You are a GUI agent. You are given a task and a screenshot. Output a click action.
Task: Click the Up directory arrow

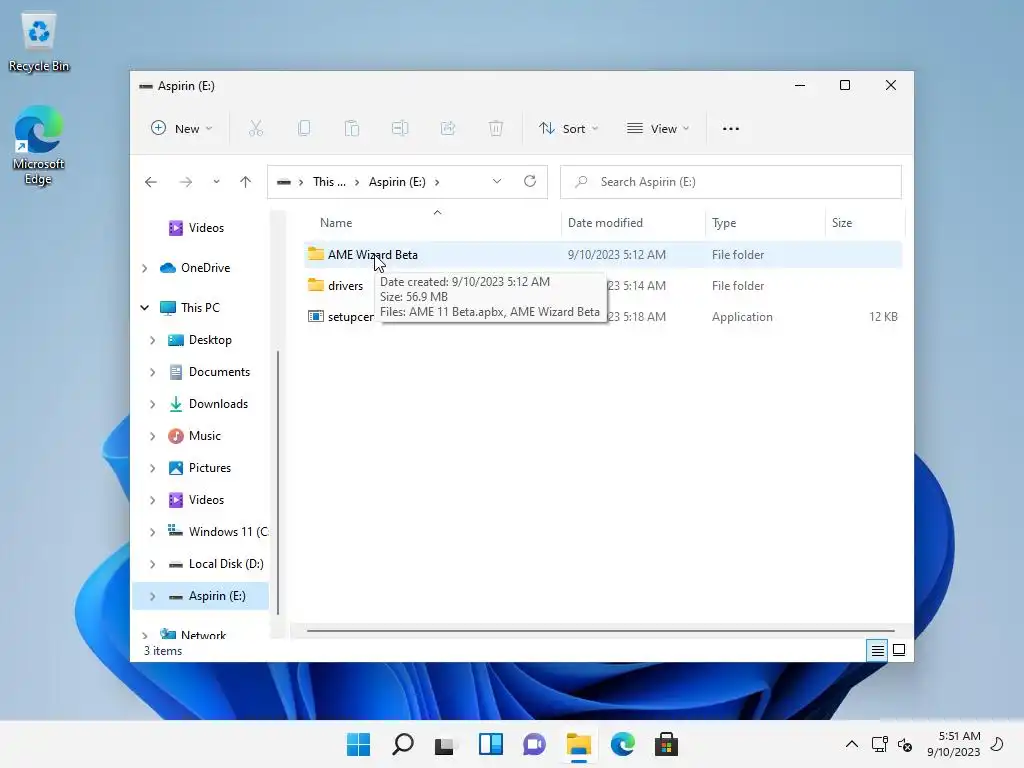[x=246, y=182]
